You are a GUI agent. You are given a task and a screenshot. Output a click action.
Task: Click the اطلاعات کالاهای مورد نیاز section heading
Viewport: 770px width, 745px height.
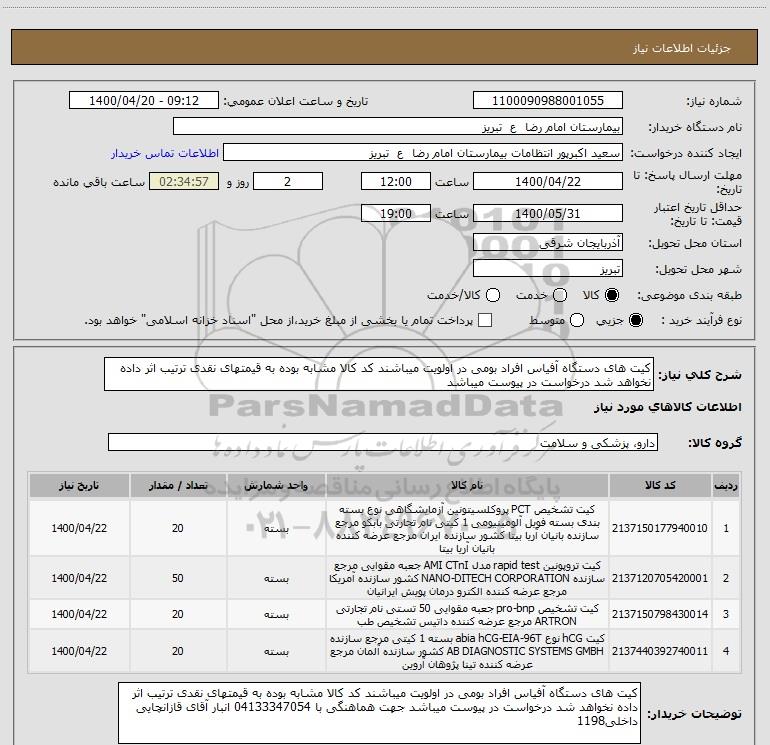(x=667, y=407)
